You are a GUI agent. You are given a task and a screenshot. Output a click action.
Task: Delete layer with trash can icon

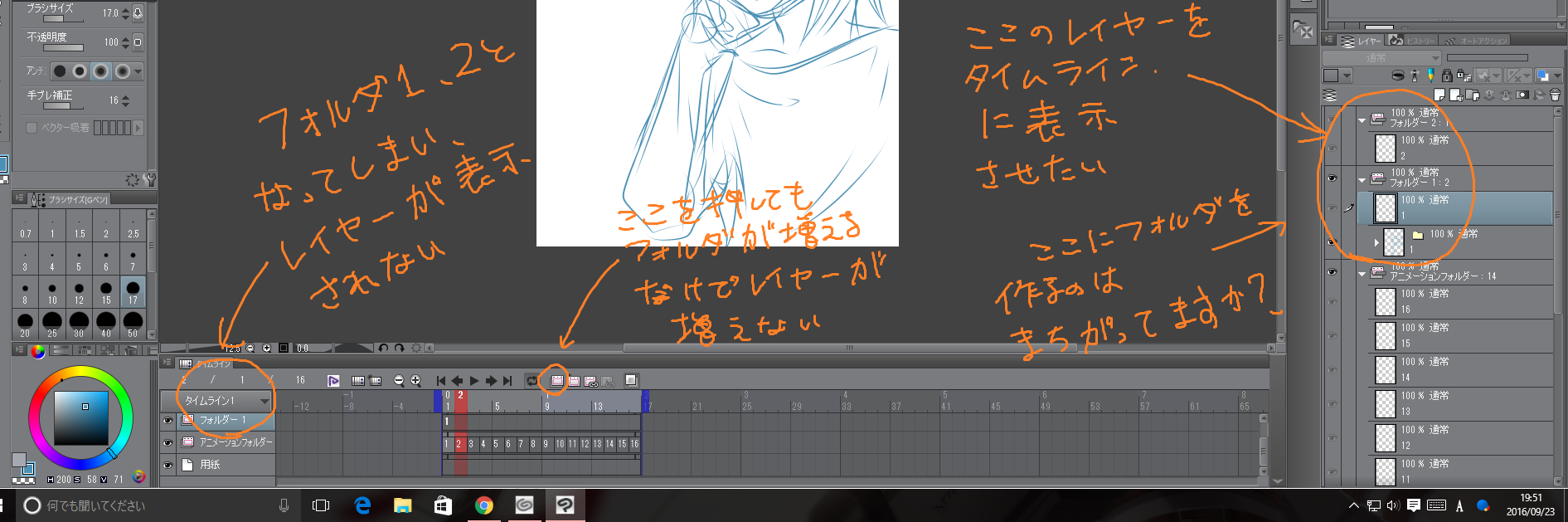[1555, 95]
